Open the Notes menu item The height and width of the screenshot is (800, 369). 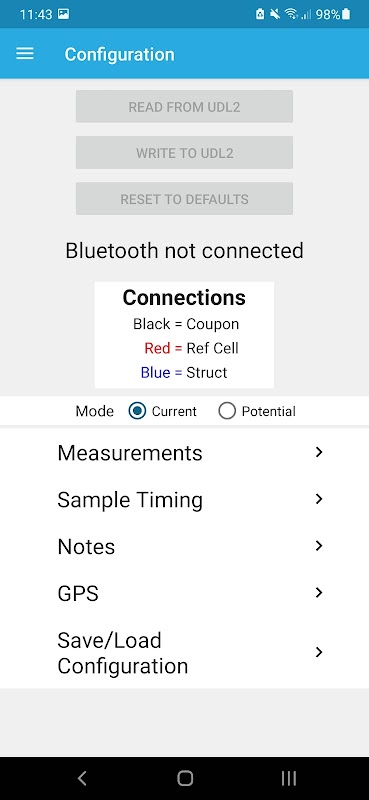pos(184,546)
